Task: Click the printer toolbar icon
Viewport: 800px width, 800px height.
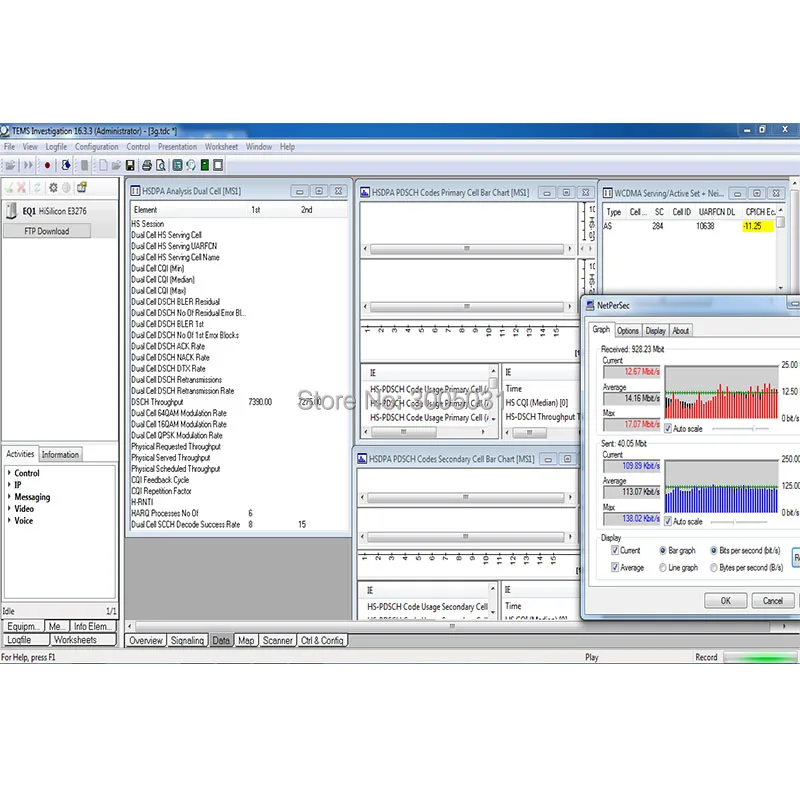Action: point(147,165)
